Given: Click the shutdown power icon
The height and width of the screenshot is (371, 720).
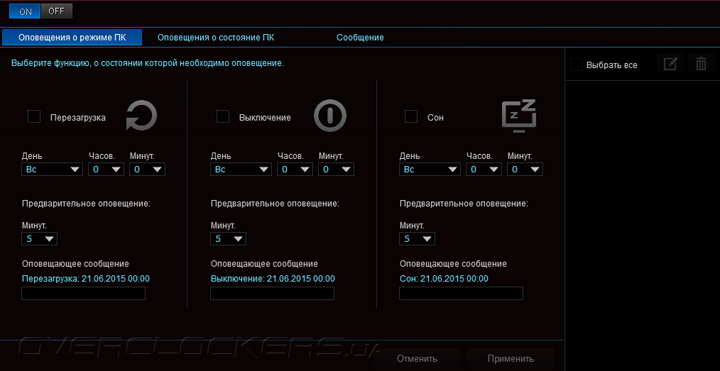Looking at the screenshot, I should click(330, 117).
